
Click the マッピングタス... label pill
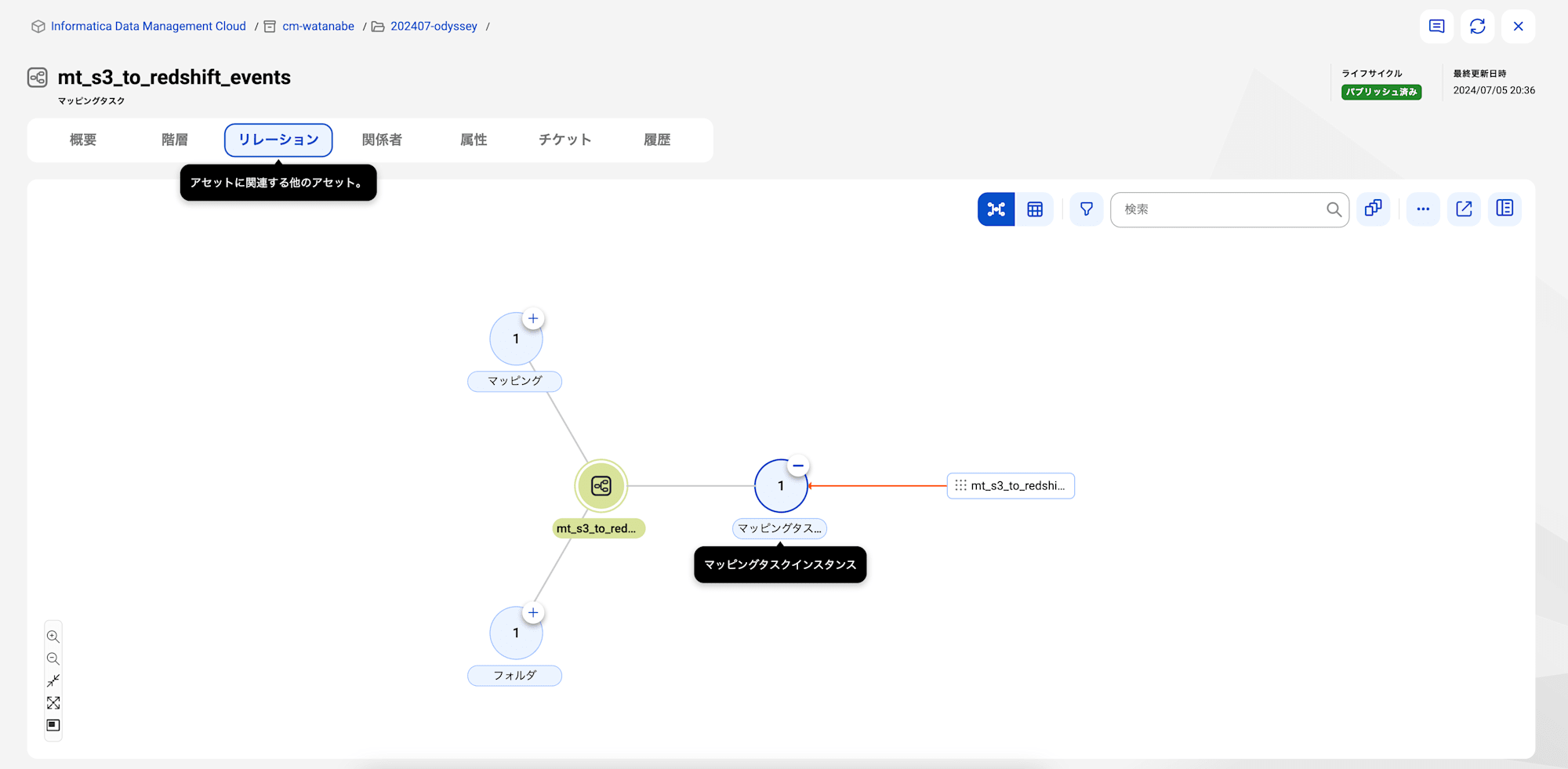pos(779,528)
